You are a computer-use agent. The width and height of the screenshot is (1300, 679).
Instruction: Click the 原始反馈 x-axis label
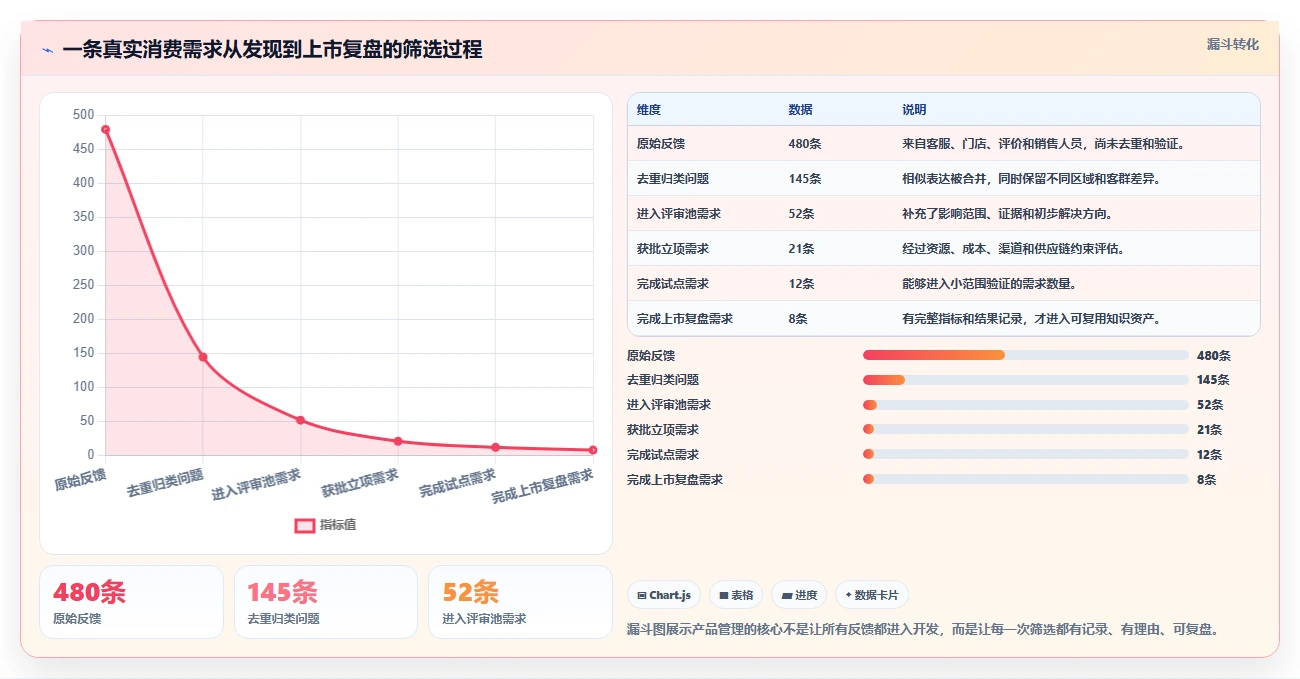(x=81, y=478)
